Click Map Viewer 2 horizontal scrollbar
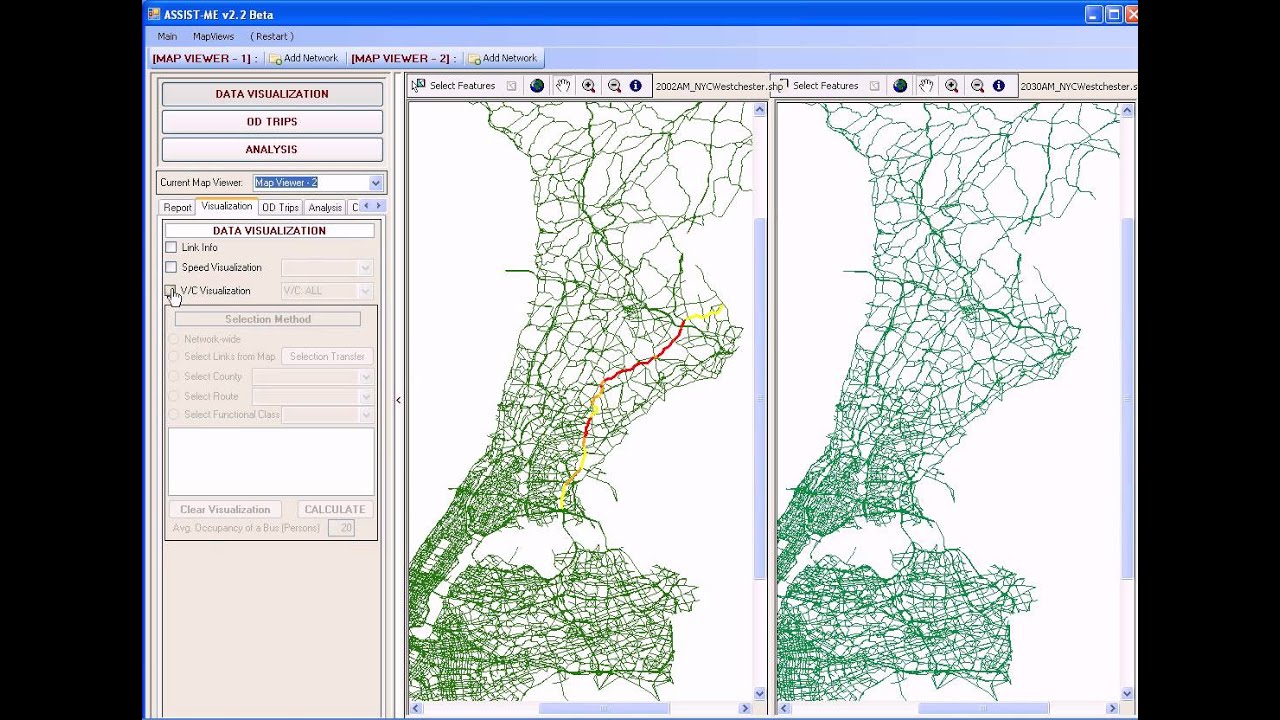 (x=984, y=708)
